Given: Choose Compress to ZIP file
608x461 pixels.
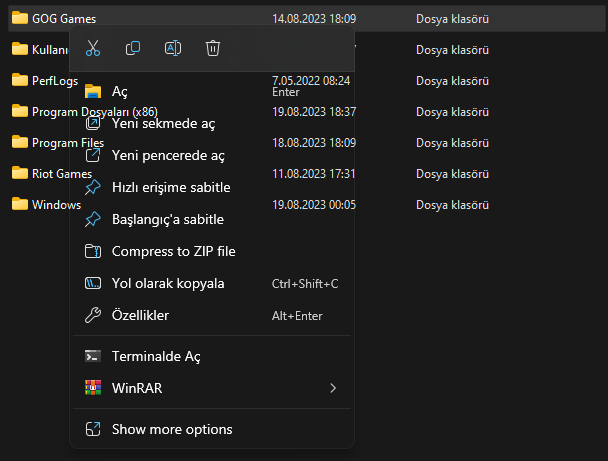Looking at the screenshot, I should click(x=173, y=251).
